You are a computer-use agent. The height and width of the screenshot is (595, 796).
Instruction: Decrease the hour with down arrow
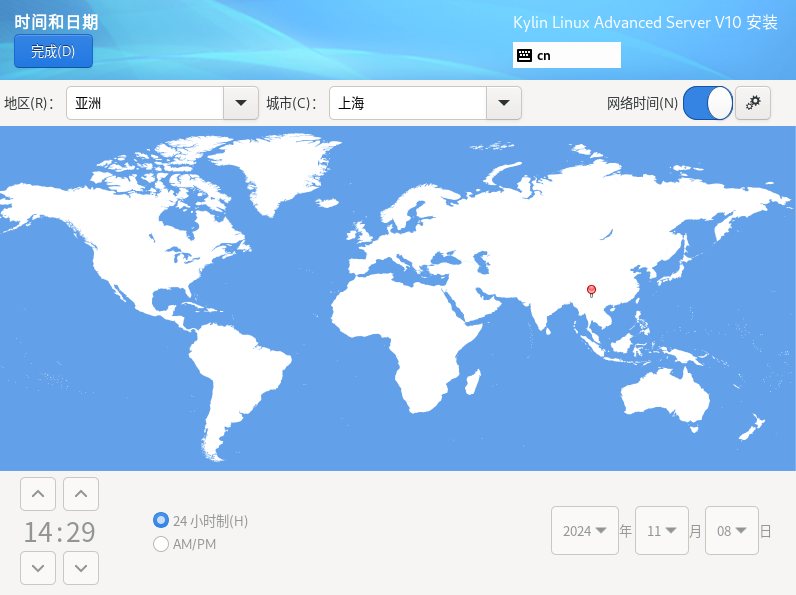point(38,568)
